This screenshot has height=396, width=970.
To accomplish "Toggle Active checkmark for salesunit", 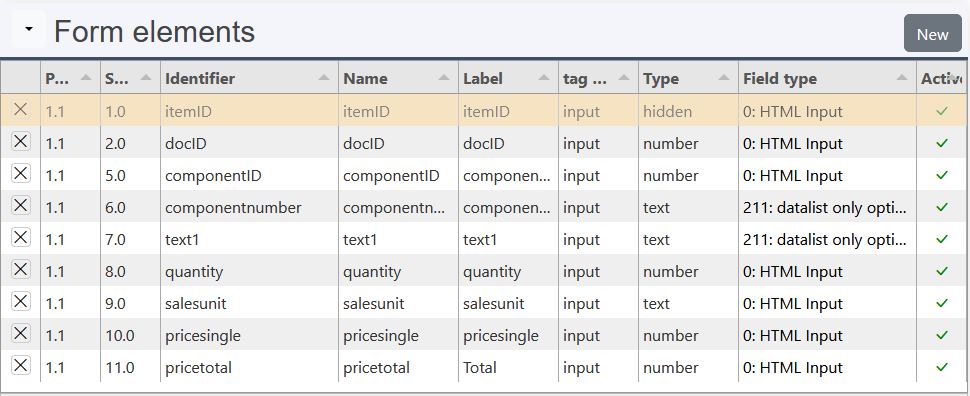I will 942,304.
